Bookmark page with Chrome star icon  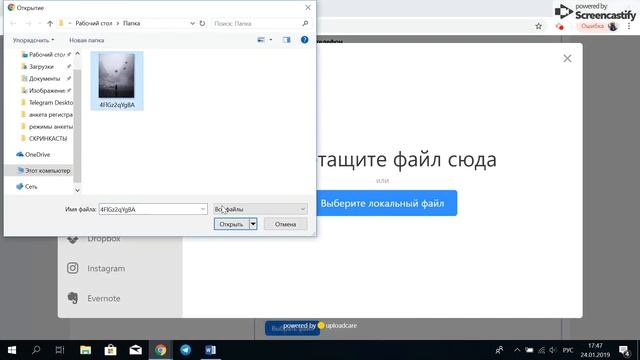pos(538,27)
